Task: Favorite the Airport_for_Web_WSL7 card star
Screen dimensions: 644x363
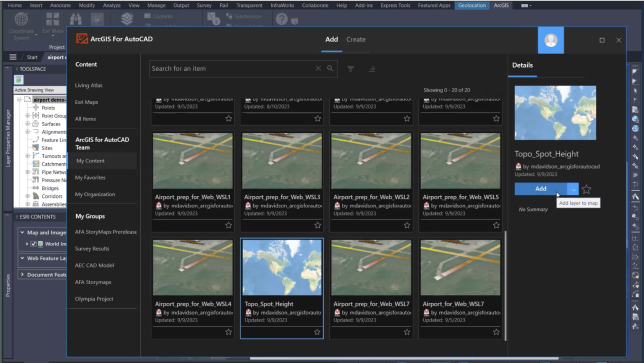Action: click(496, 332)
